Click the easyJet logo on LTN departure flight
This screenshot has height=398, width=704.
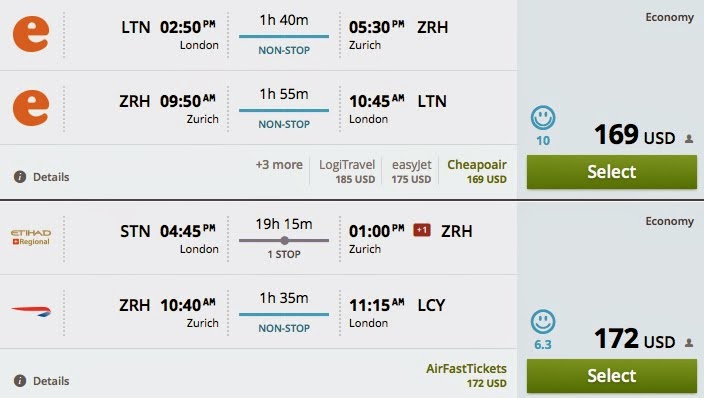[31, 34]
